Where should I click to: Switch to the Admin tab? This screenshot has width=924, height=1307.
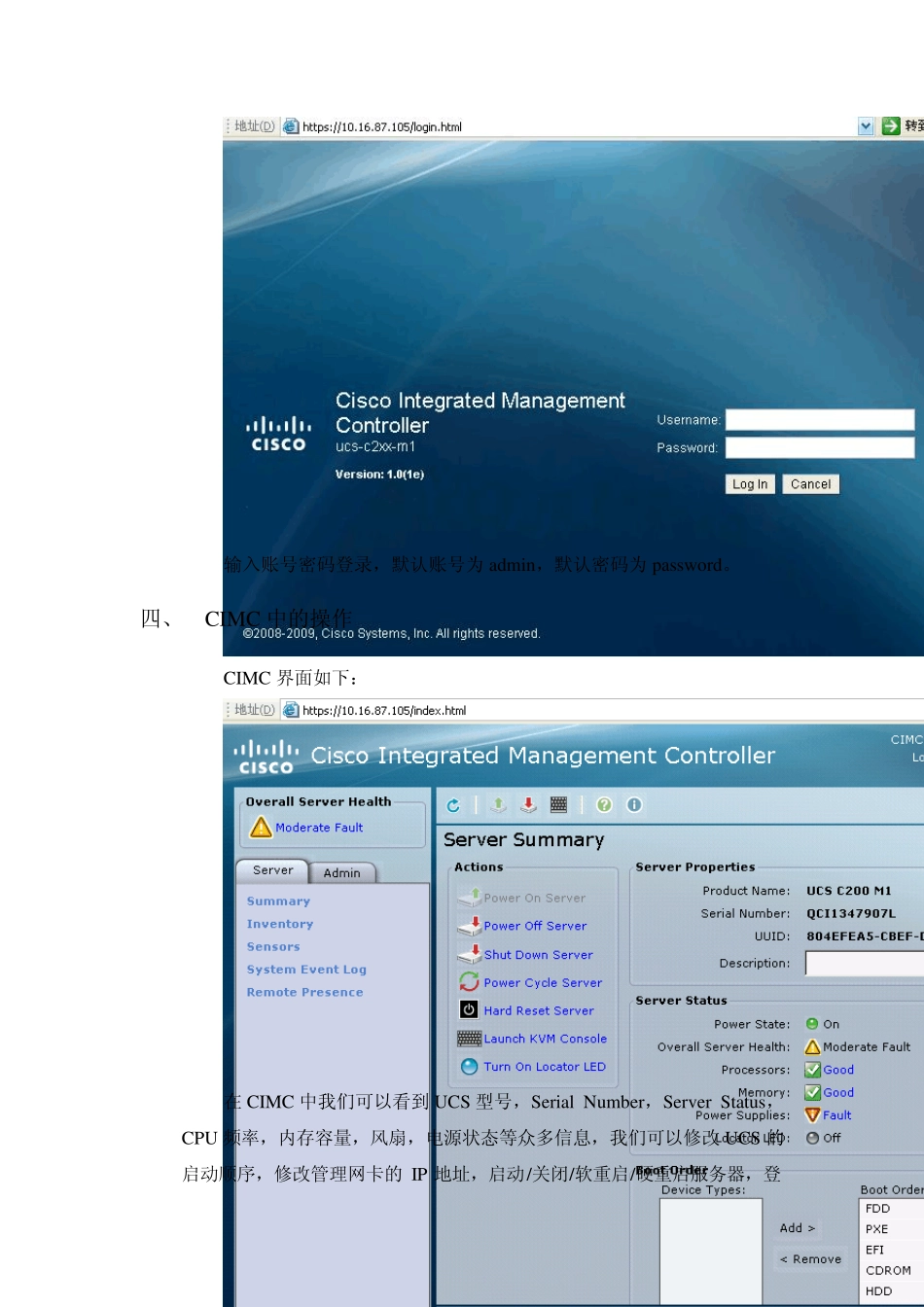pyautogui.click(x=341, y=872)
